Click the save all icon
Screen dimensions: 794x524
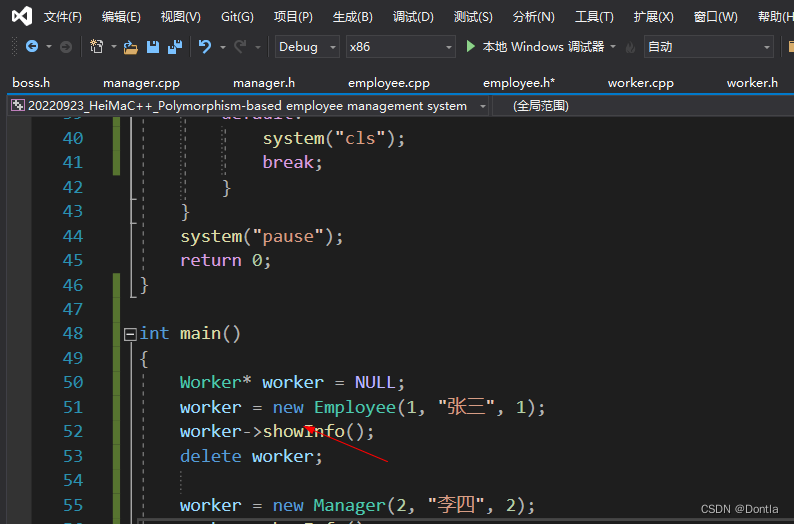[175, 47]
